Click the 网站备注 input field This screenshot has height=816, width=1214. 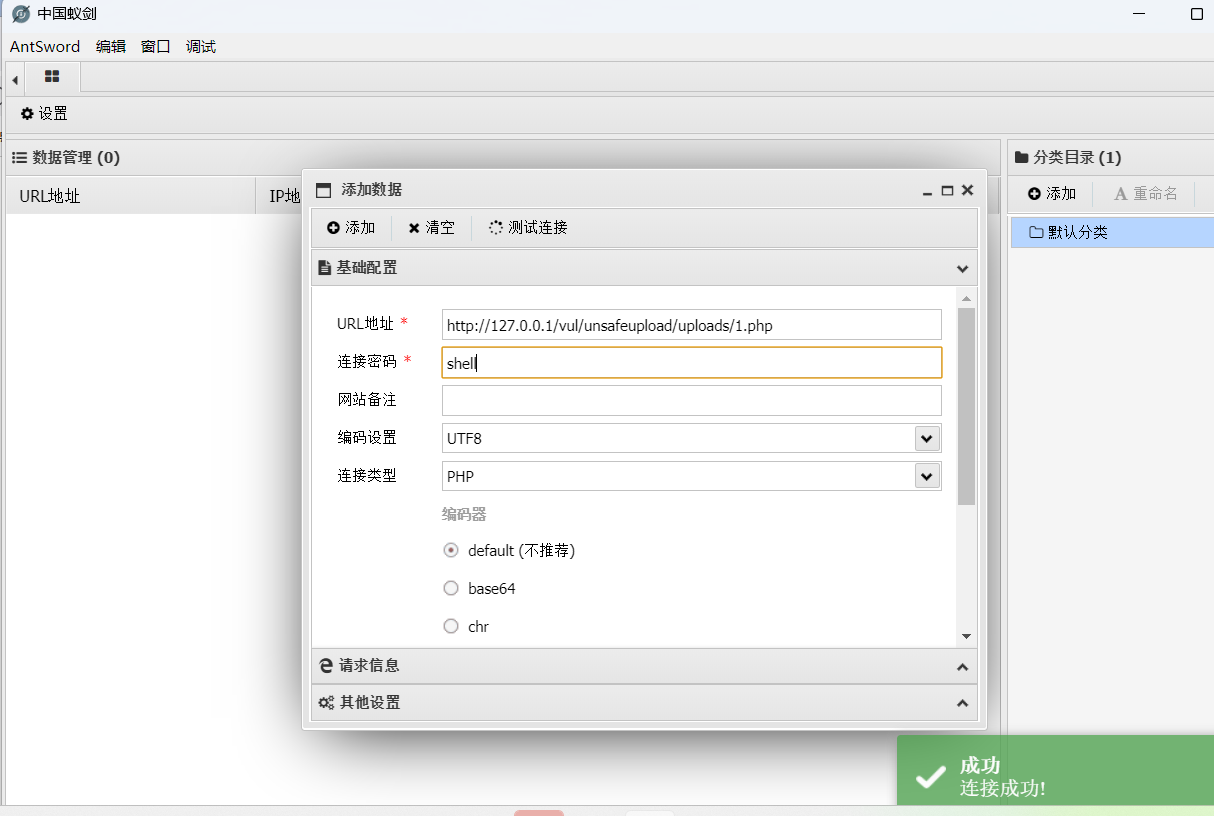(692, 400)
